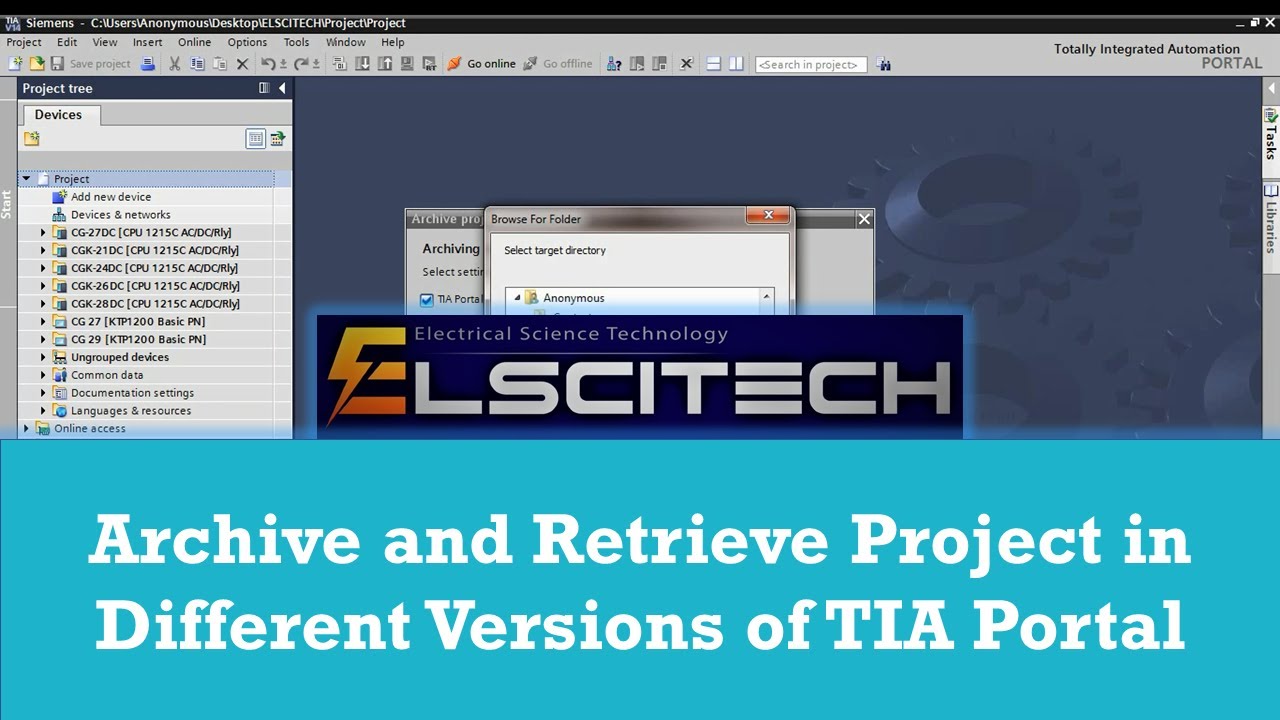Click Add new device icon entry

pyautogui.click(x=60, y=197)
